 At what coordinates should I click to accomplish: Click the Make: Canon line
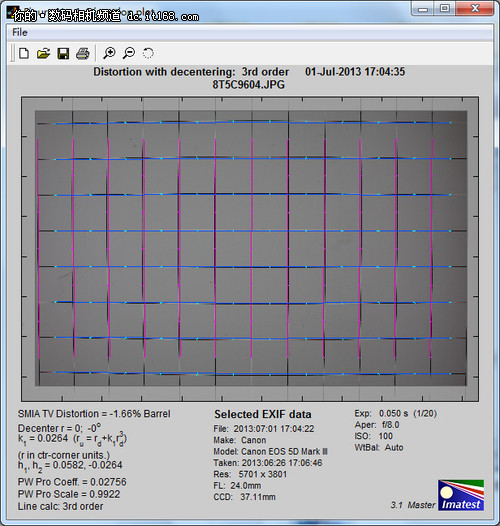pyautogui.click(x=240, y=440)
